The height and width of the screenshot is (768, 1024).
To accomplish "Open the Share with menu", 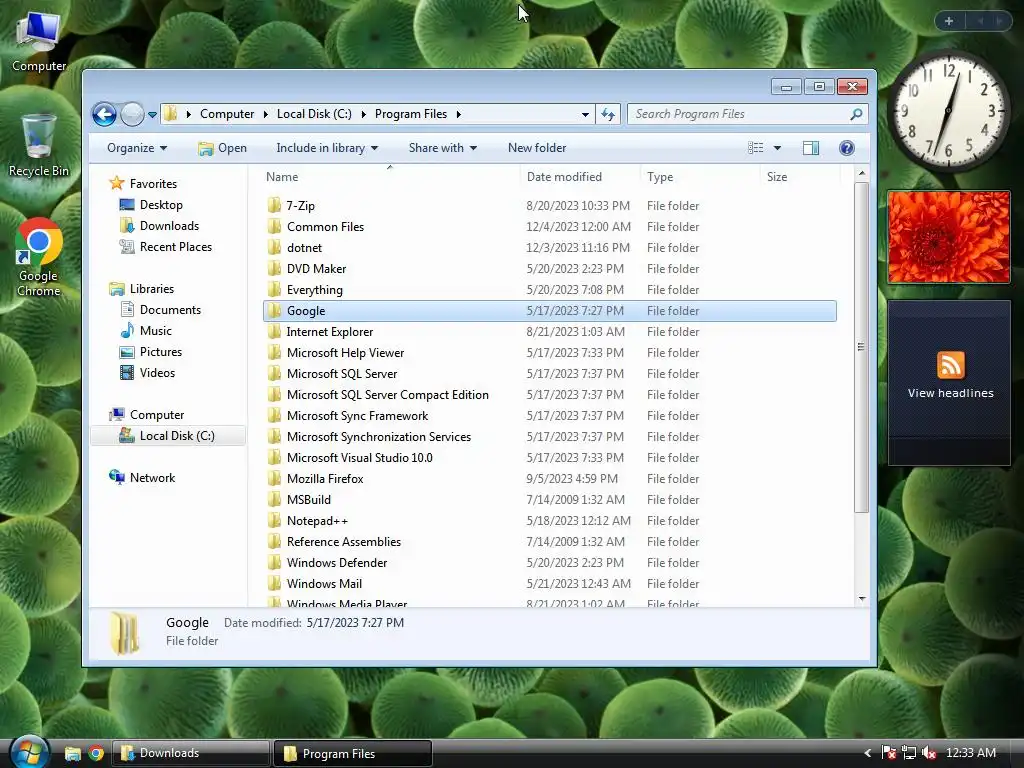I will [442, 148].
